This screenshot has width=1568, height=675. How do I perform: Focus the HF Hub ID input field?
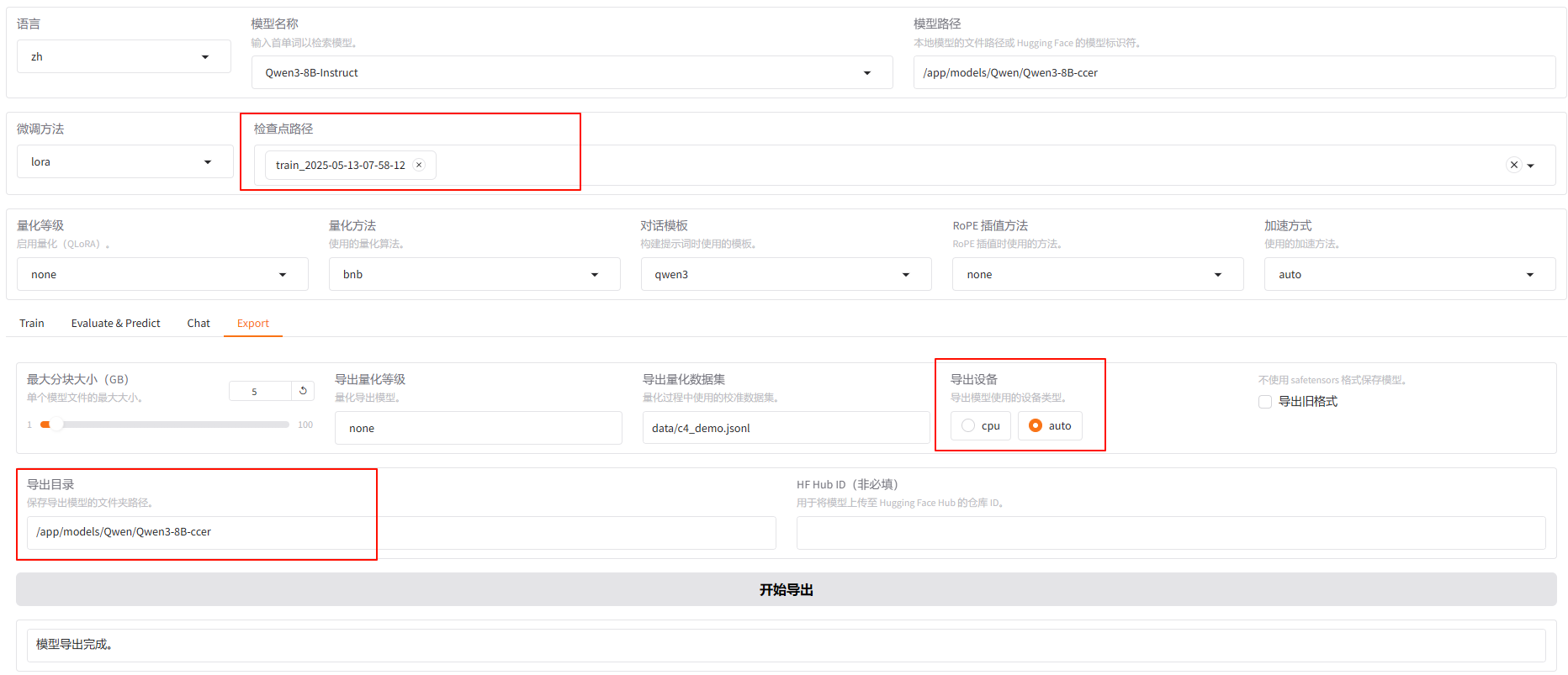pos(1170,533)
